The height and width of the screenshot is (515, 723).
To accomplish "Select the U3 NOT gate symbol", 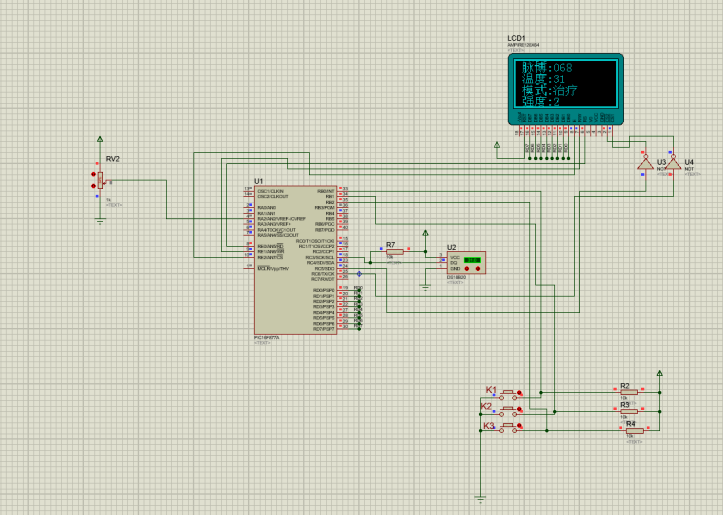I will pyautogui.click(x=645, y=163).
